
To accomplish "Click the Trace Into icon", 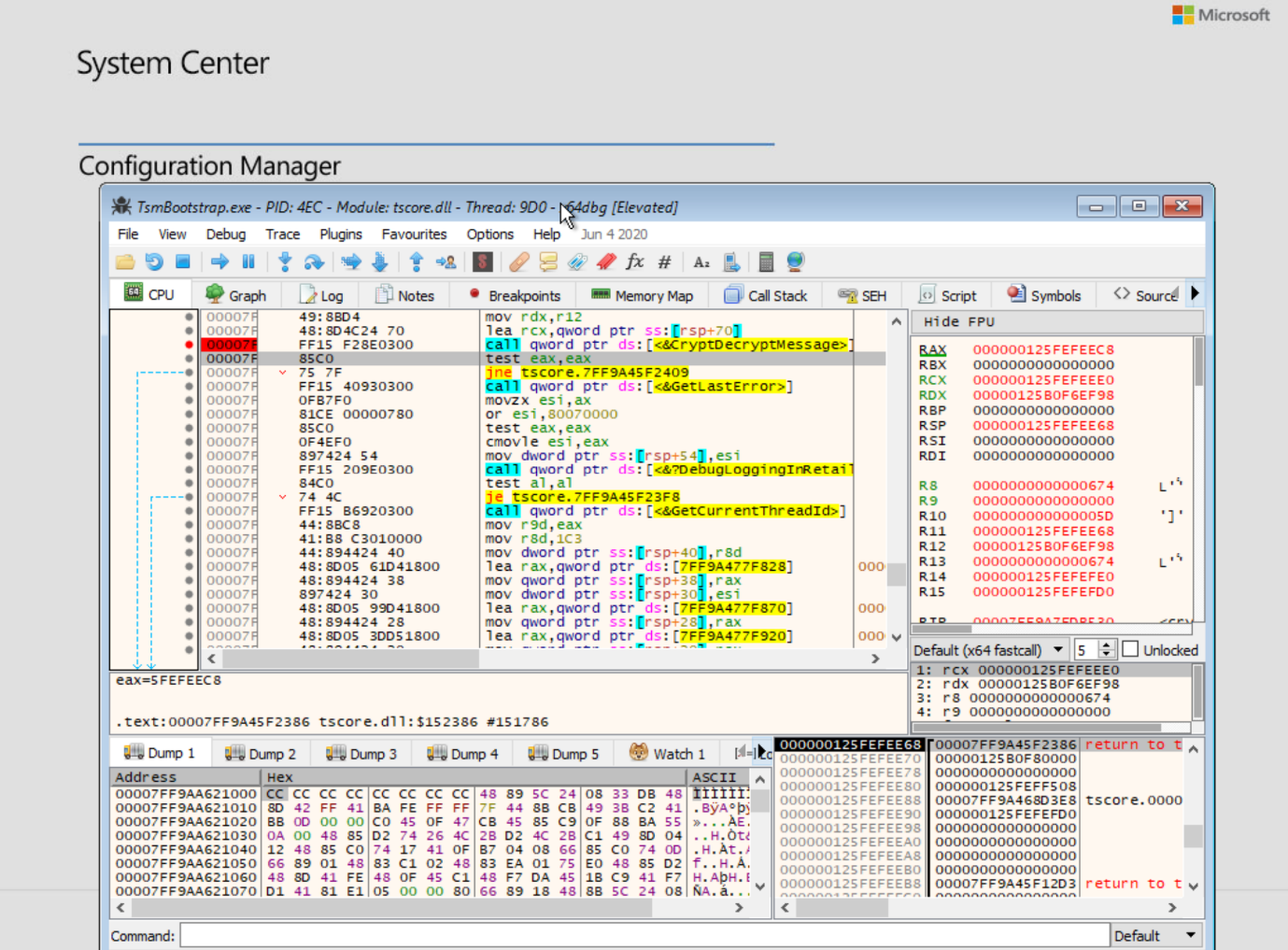I will tap(350, 262).
